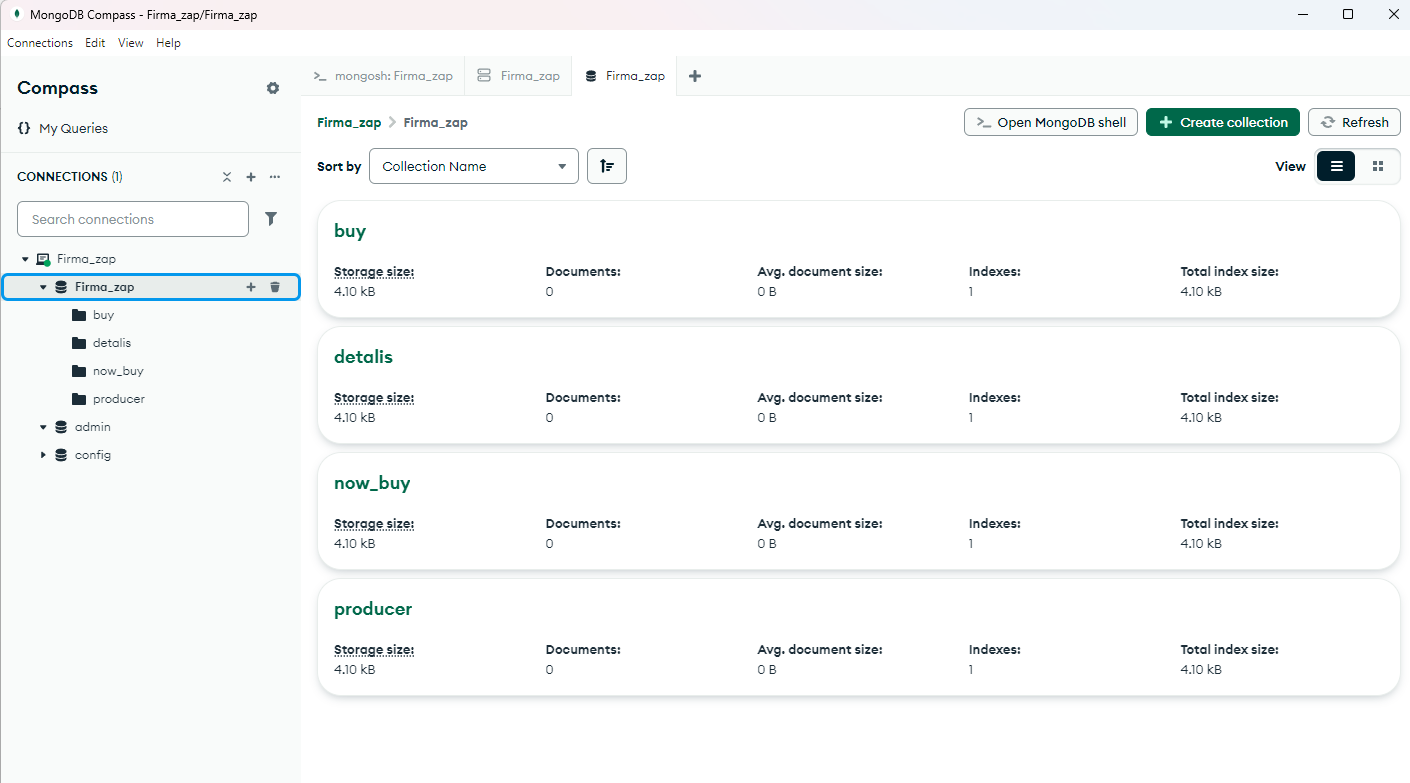1410x783 pixels.
Task: Add new connection plus icon
Action: [251, 177]
